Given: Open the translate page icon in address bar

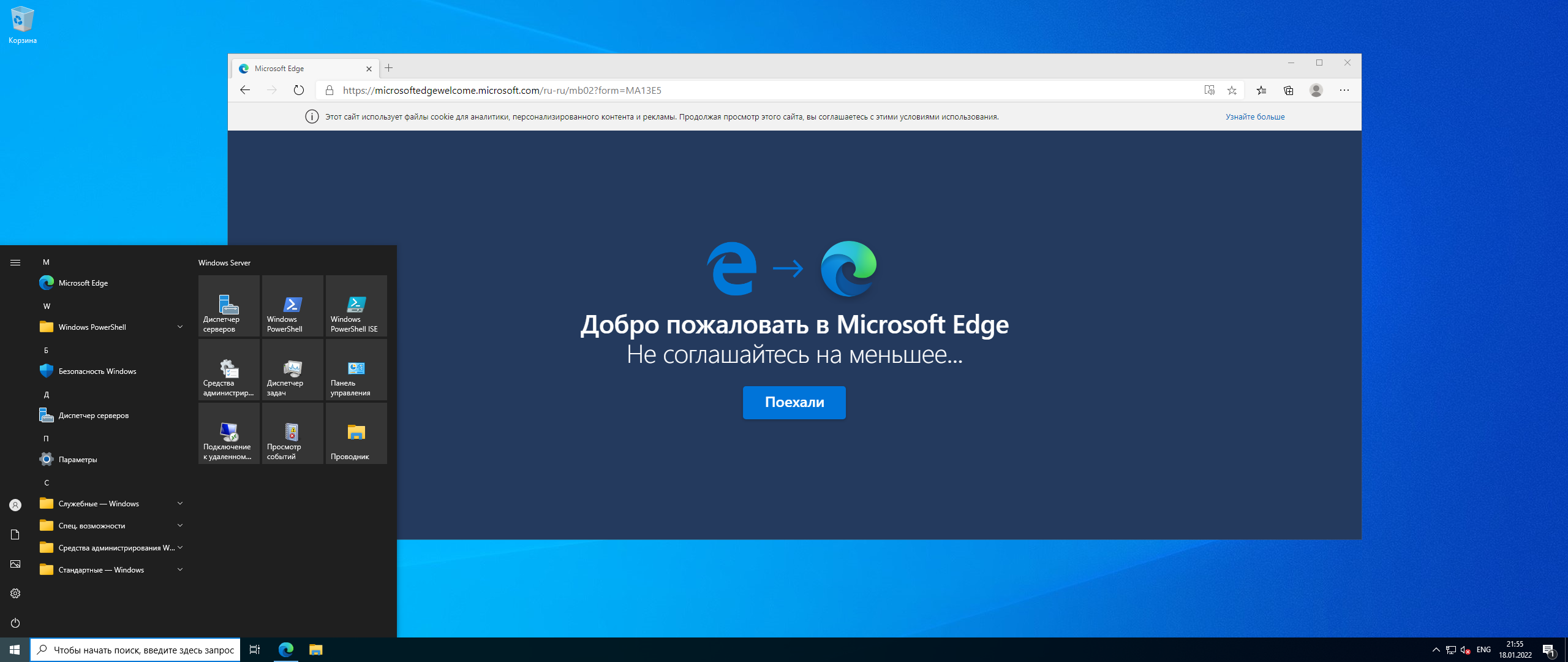Looking at the screenshot, I should click(1210, 90).
